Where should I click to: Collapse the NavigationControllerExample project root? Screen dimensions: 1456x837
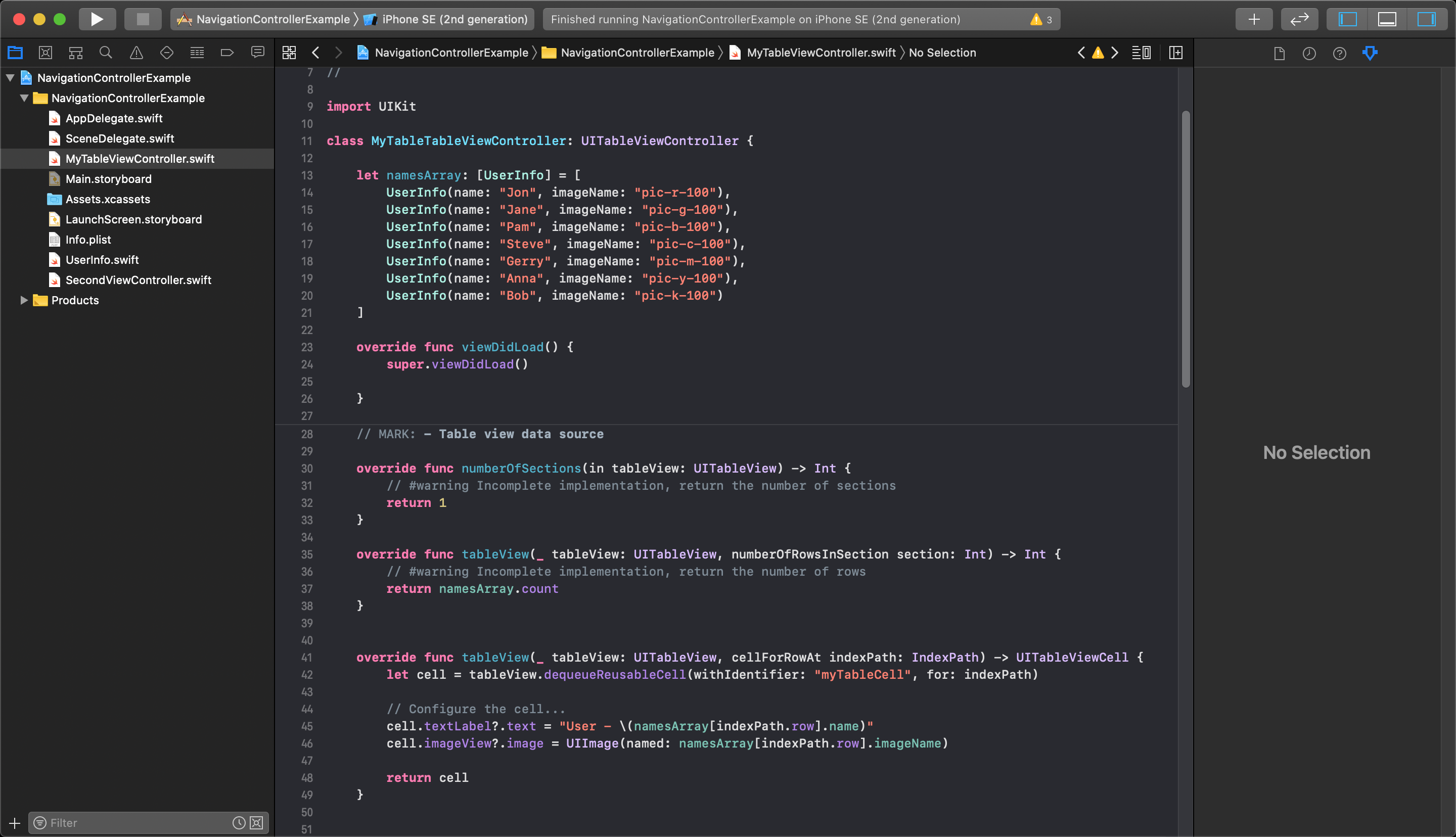click(10, 78)
